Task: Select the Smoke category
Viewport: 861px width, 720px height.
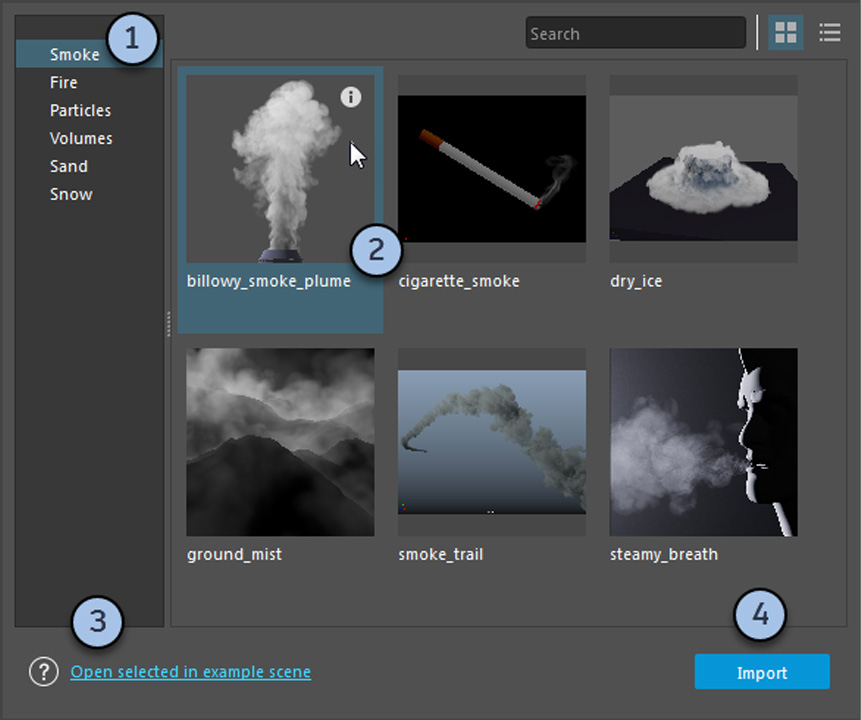Action: 75,55
